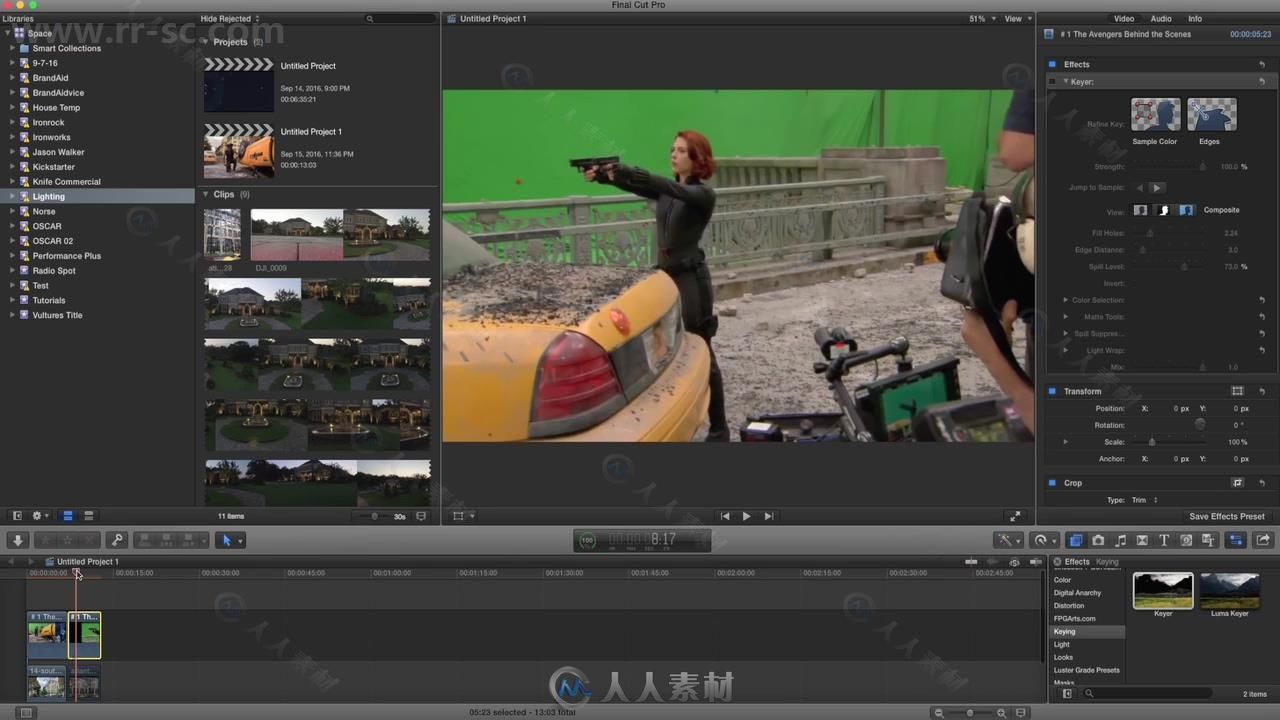Open clip appearance options in browser
The width and height of the screenshot is (1280, 720).
pyautogui.click(x=421, y=516)
